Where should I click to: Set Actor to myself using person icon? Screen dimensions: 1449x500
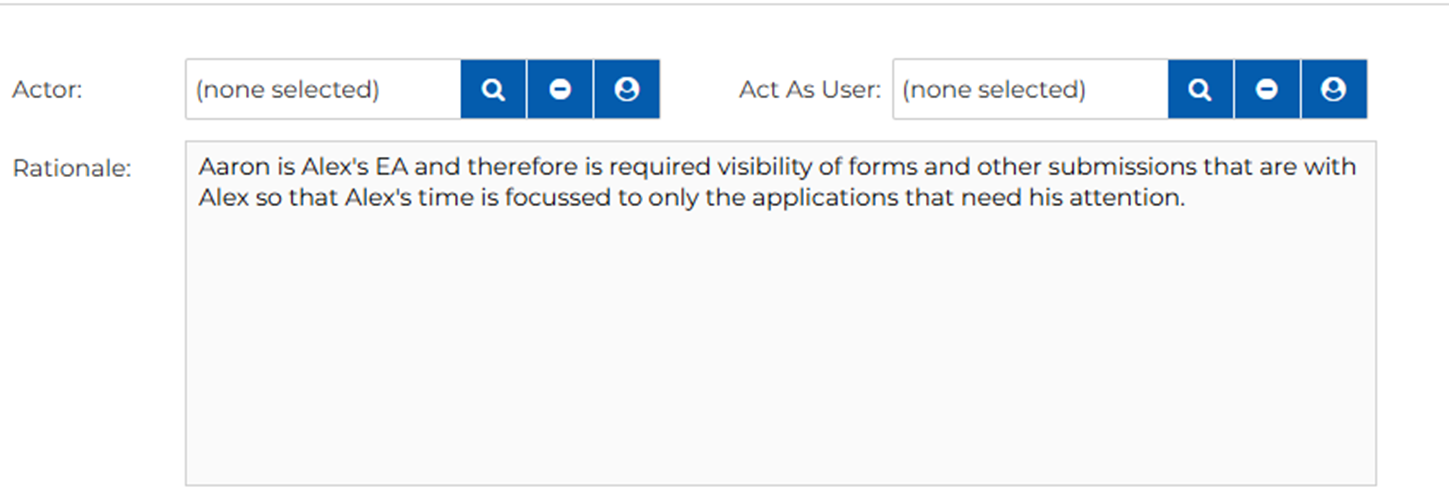(627, 89)
